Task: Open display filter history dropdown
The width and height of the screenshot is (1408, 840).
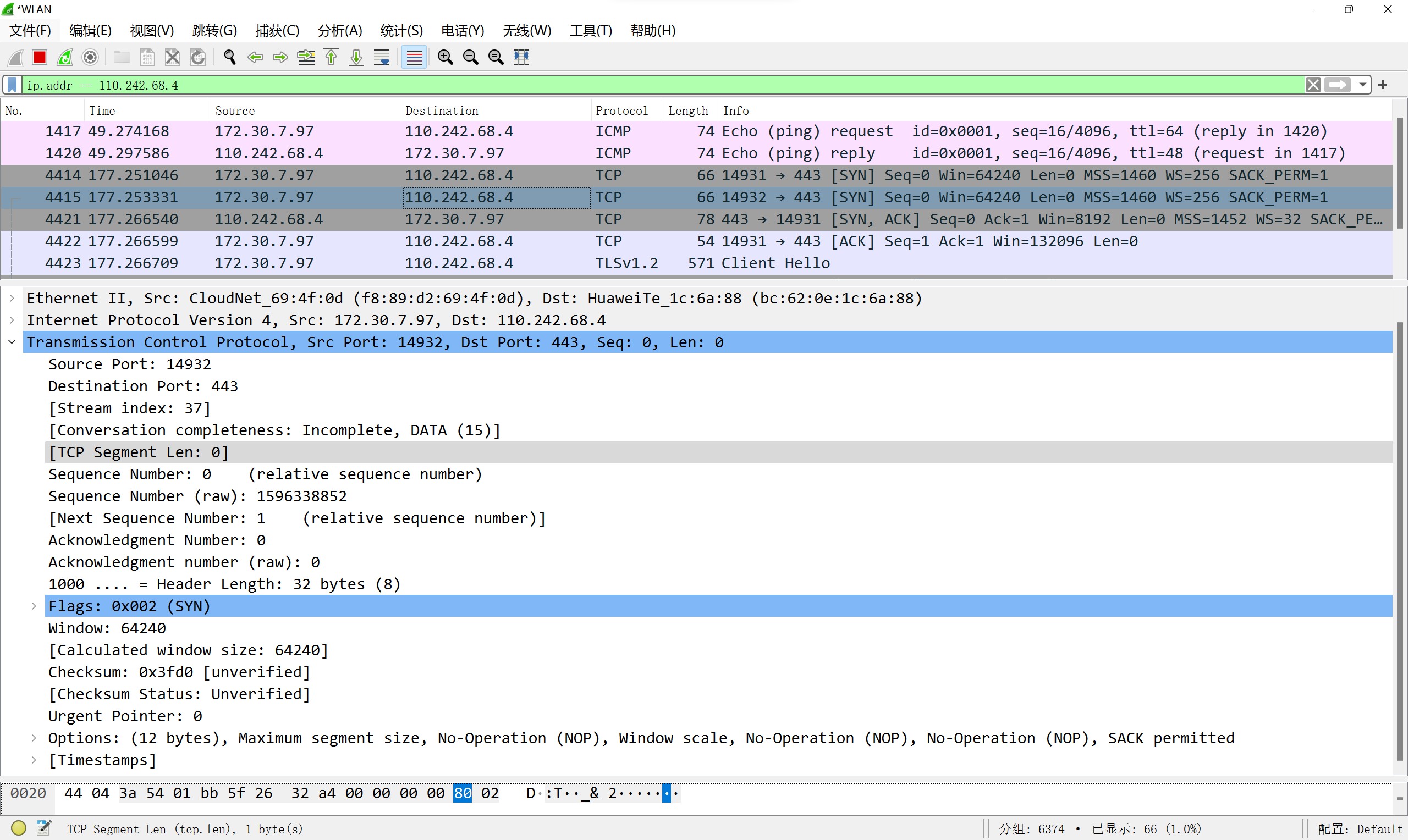Action: [1363, 85]
